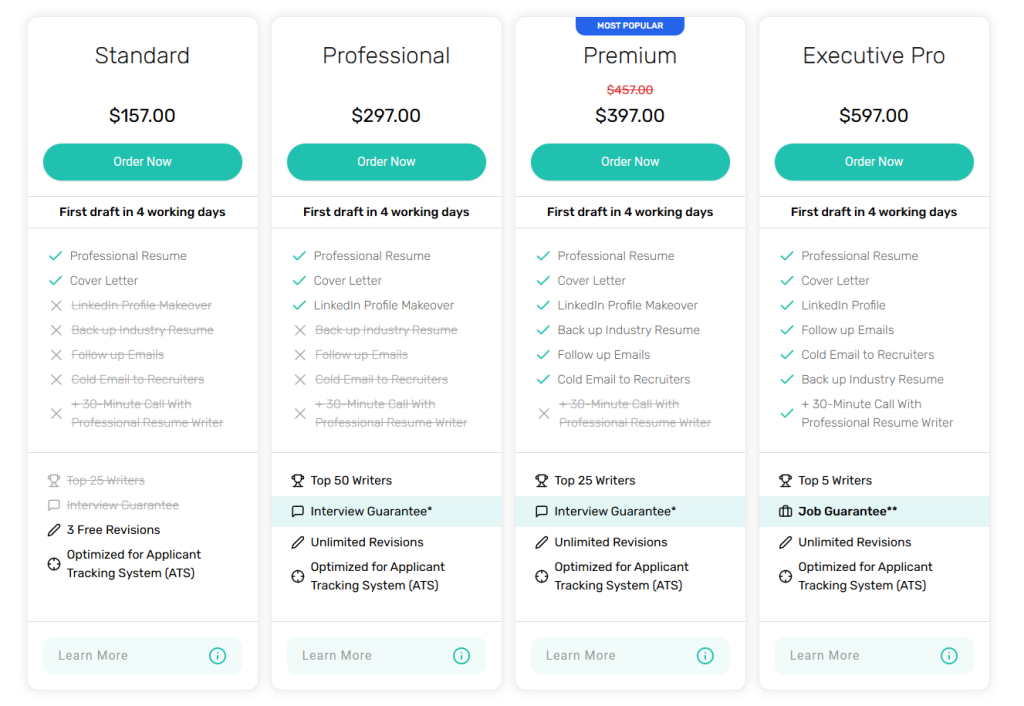Click the X mark beside Premium's 30-Minute Call
1024x706 pixels.
coord(543,413)
